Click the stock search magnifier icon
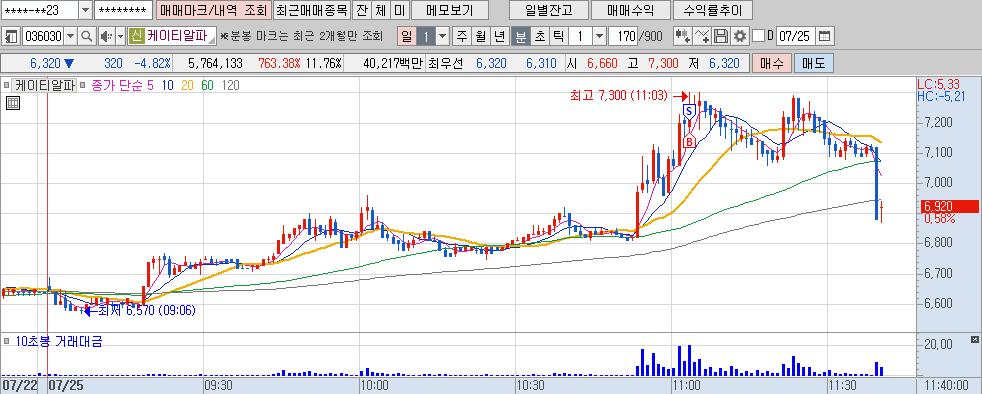 (x=86, y=36)
